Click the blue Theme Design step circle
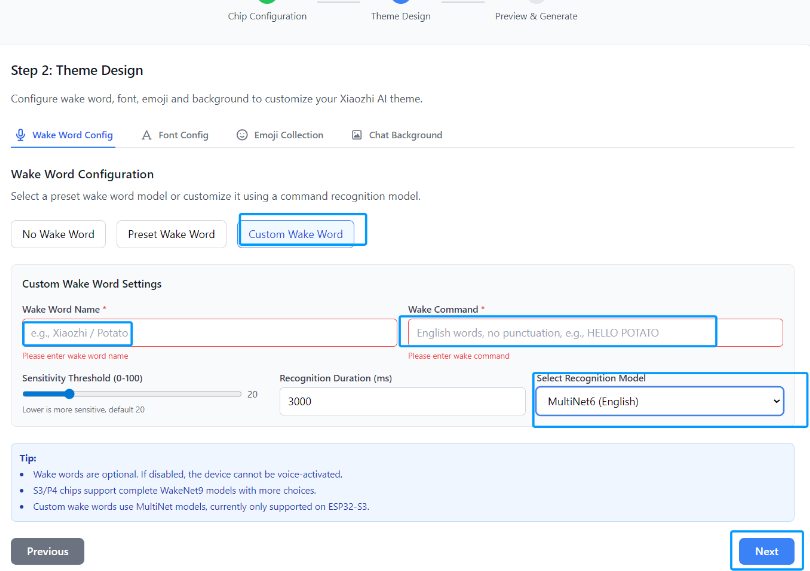 point(400,2)
